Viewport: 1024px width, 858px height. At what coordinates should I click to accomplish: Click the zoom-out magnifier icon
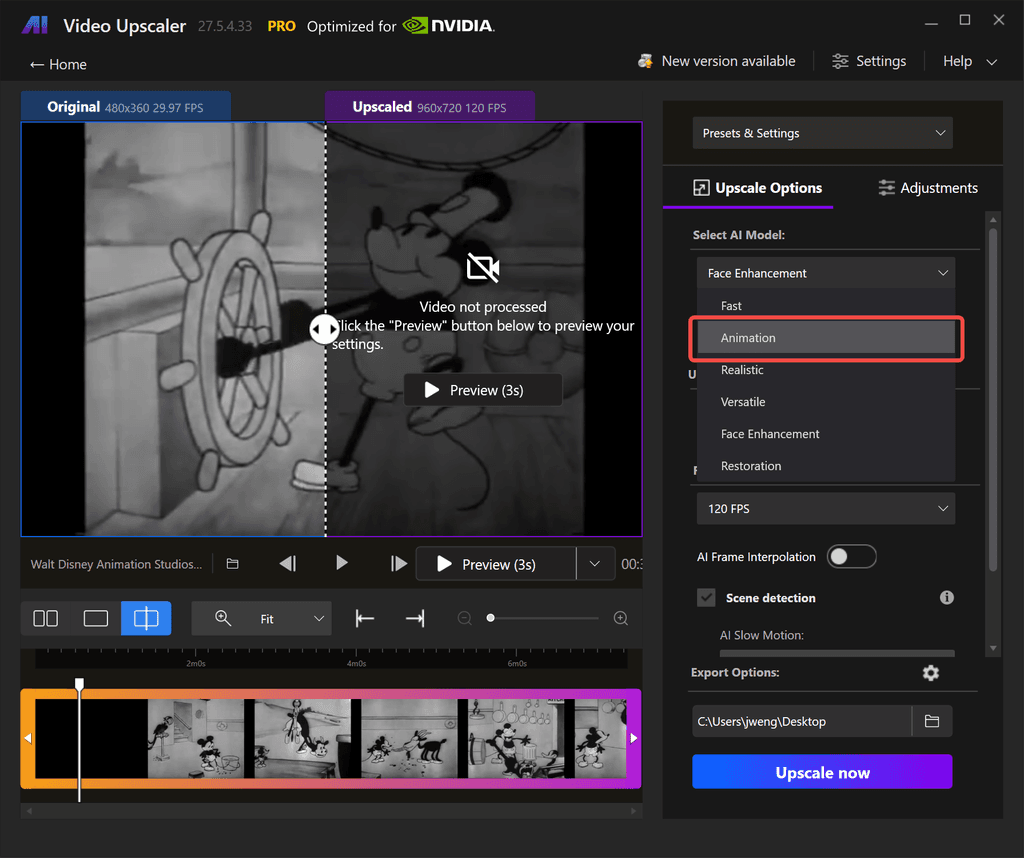pyautogui.click(x=464, y=618)
